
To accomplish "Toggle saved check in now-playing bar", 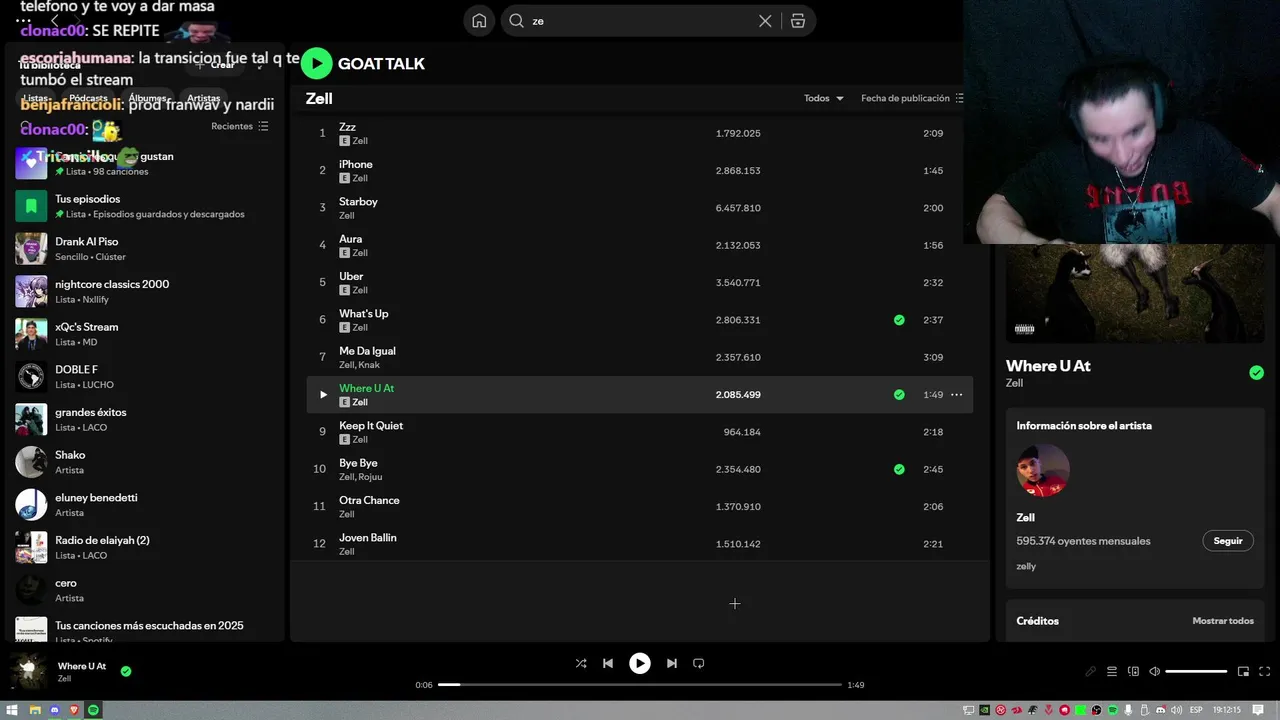I will pos(126,671).
